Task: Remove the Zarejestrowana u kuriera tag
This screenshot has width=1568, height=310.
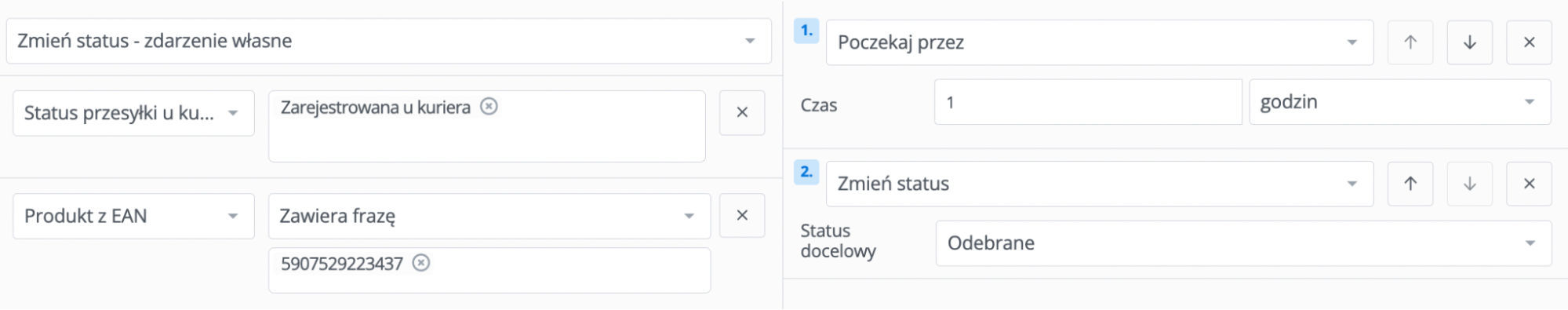Action: click(x=489, y=106)
